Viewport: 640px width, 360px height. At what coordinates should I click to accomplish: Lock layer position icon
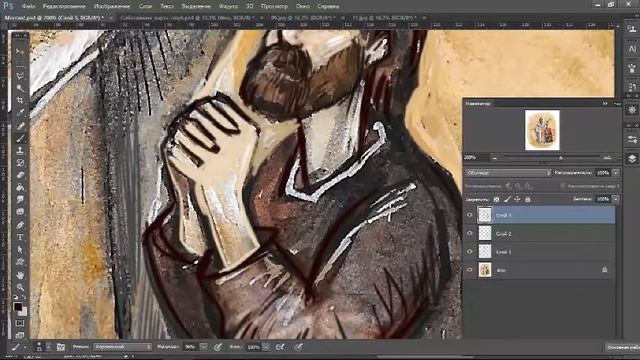517,200
